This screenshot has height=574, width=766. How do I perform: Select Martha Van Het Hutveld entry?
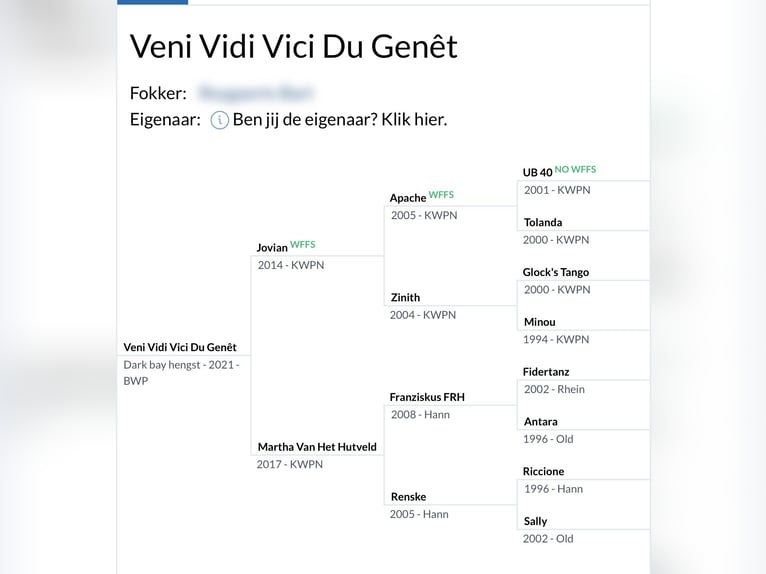click(x=317, y=447)
